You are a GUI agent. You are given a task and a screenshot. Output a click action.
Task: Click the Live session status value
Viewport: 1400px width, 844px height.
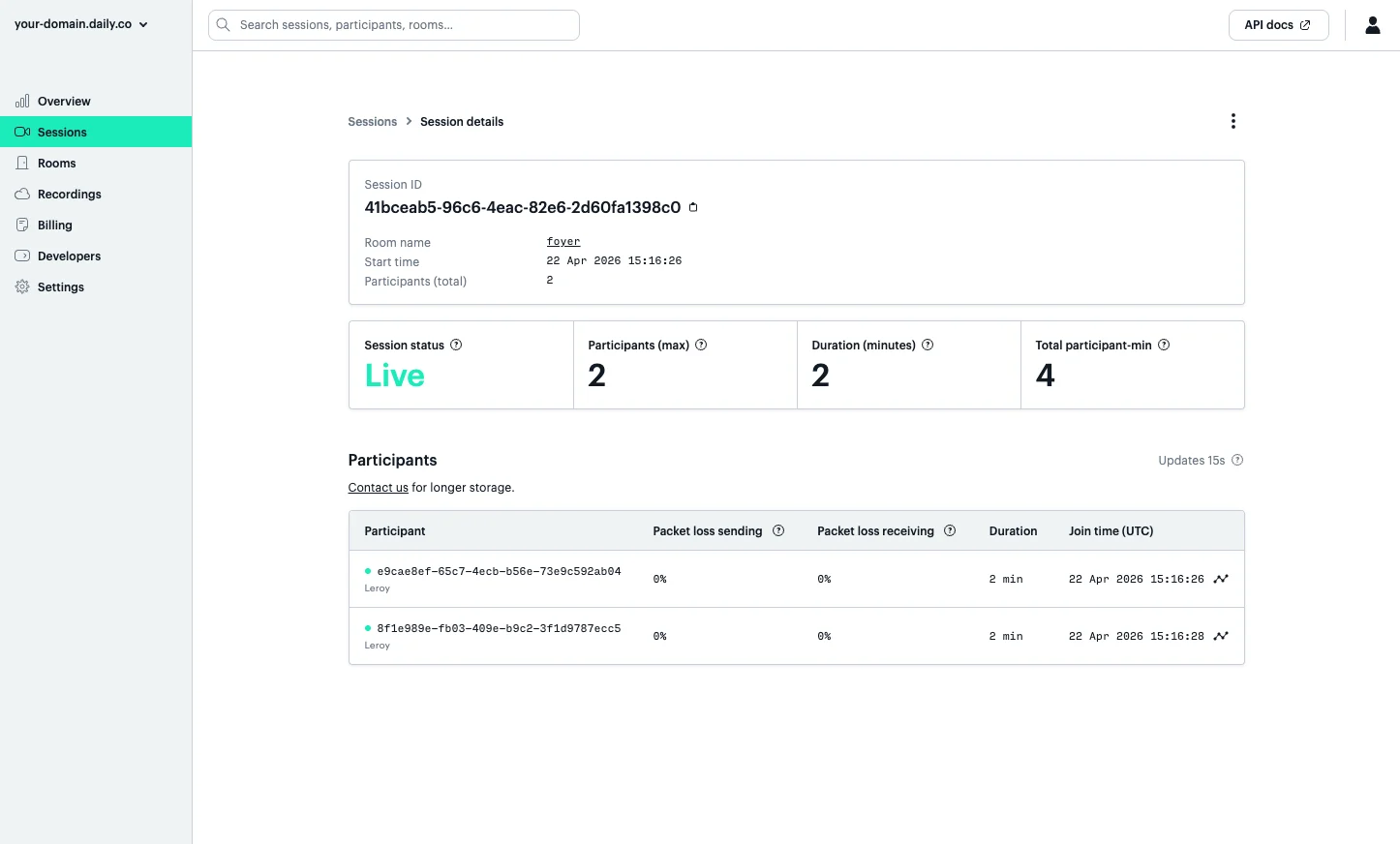click(x=395, y=376)
